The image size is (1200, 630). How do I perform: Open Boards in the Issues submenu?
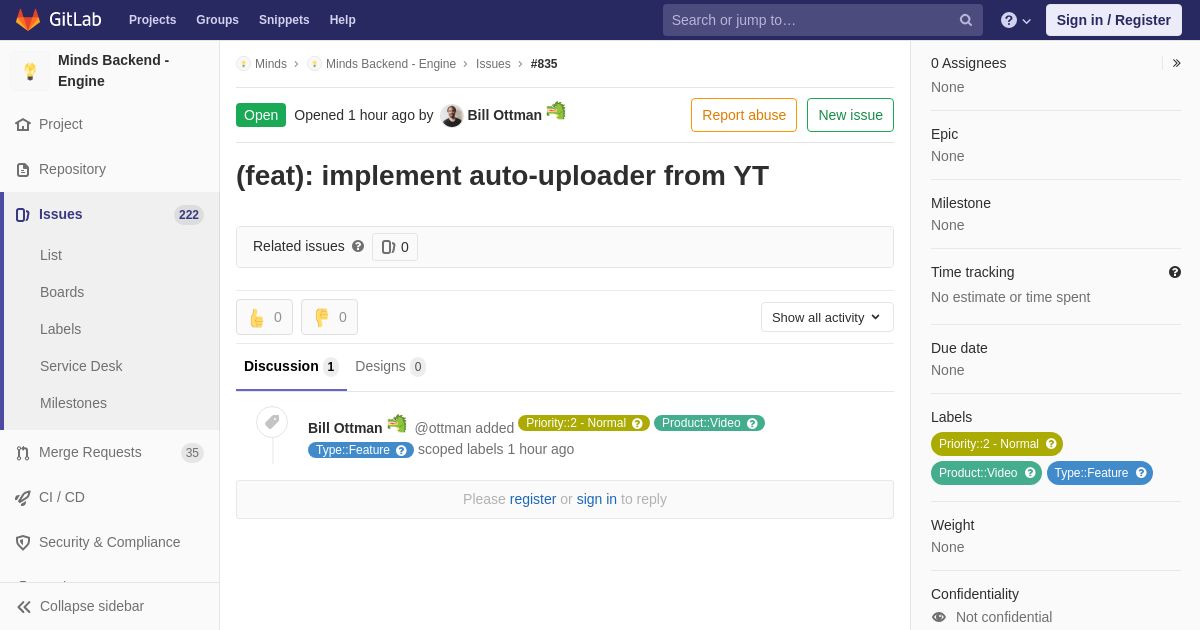62,292
